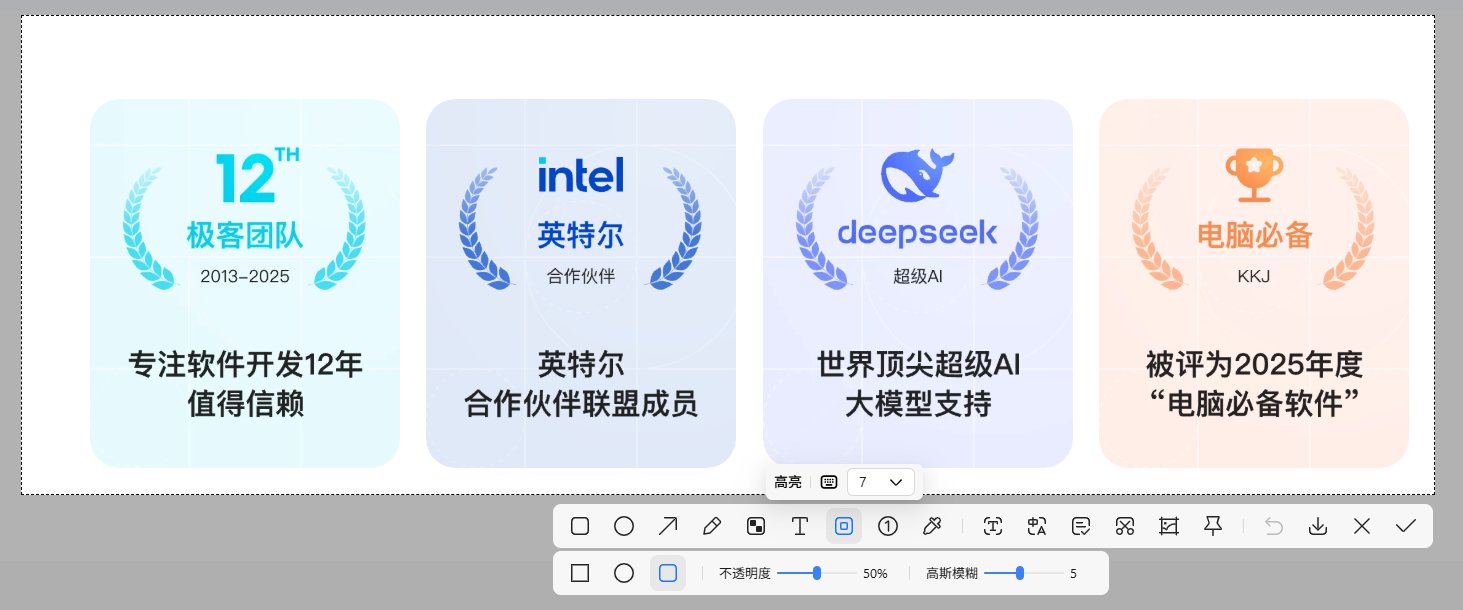Click the note with checkmark icon
The image size is (1463, 610).
[1081, 526]
